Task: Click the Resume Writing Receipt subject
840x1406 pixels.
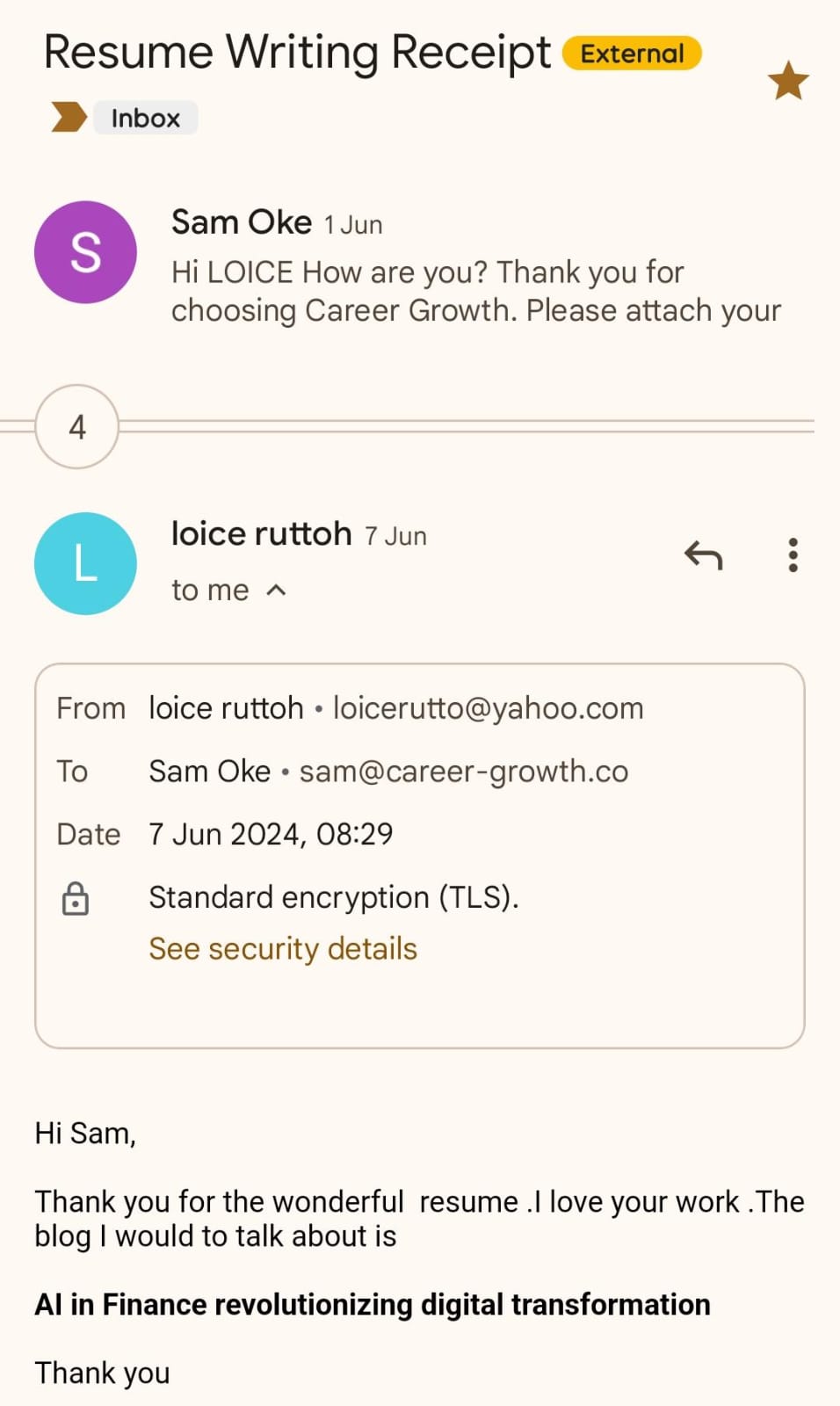Action: coord(297,53)
